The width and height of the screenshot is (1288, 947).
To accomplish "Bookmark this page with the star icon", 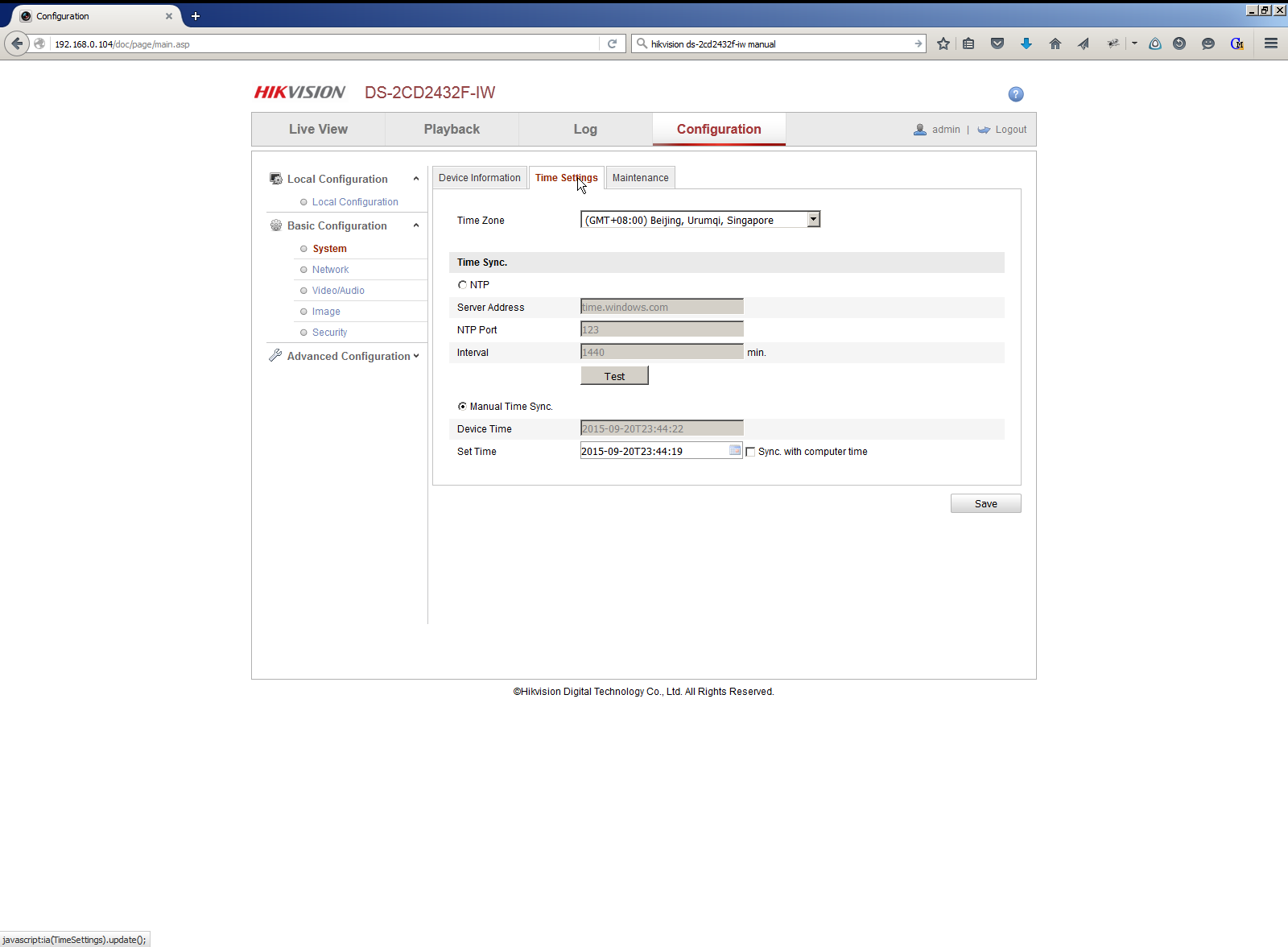I will [x=943, y=43].
